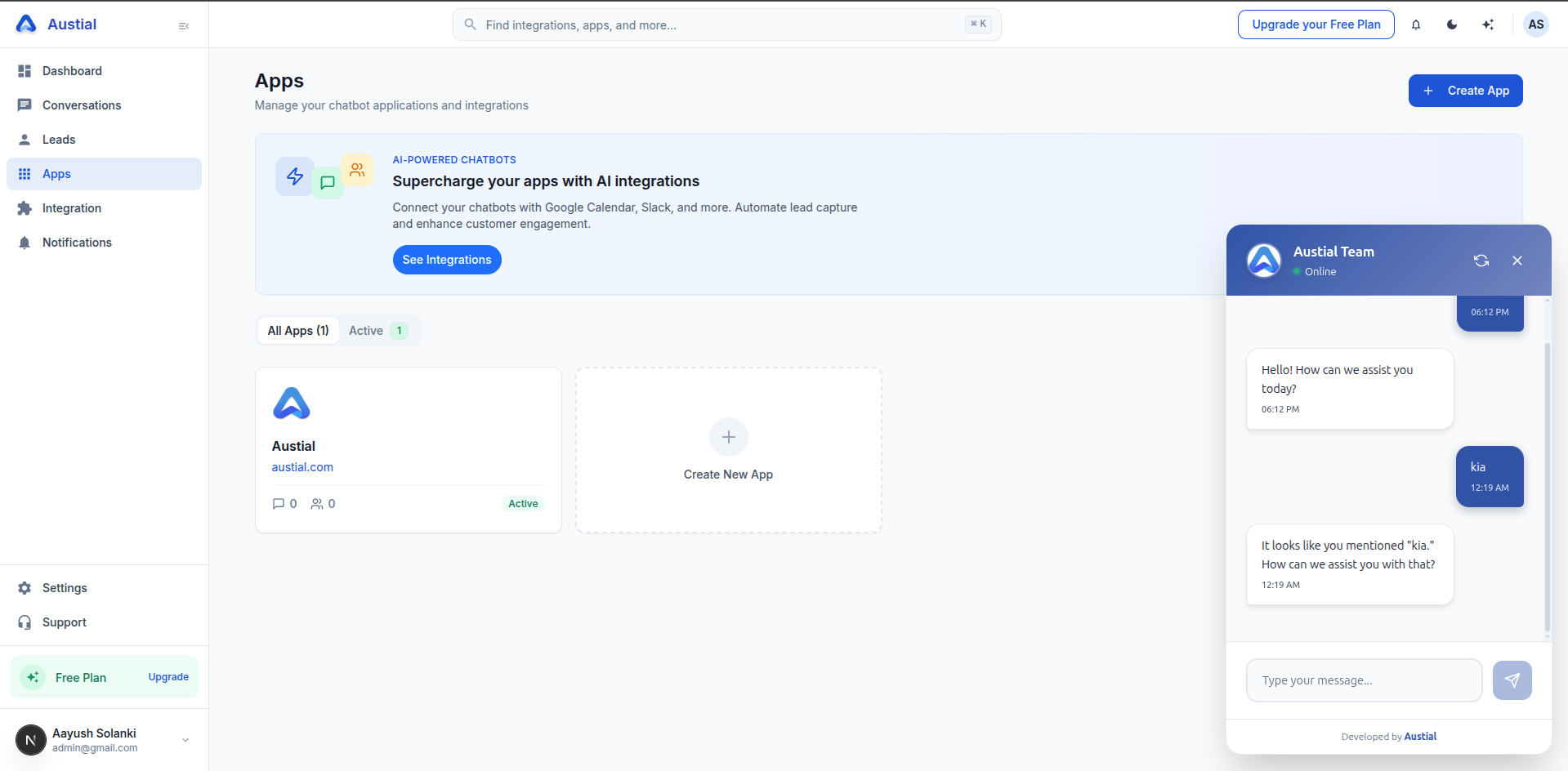Click the search magnifier icon
1568x771 pixels.
click(471, 25)
